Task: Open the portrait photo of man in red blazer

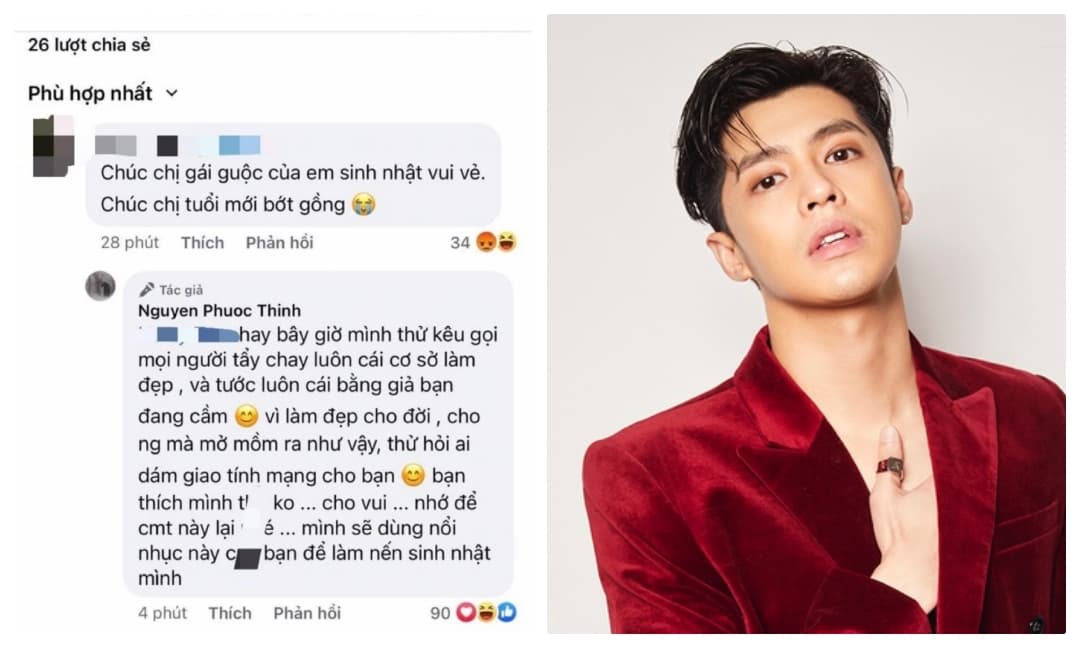Action: pos(806,324)
